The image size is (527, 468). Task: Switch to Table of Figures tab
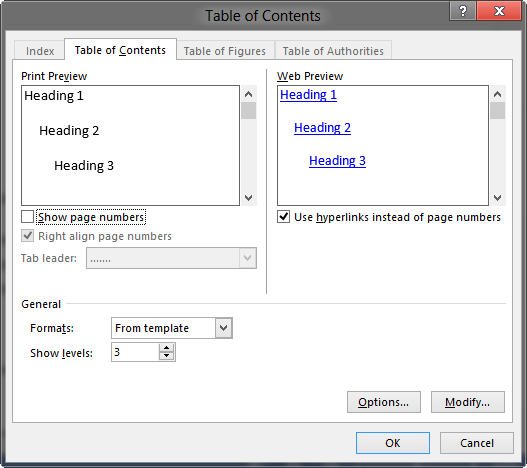[225, 51]
